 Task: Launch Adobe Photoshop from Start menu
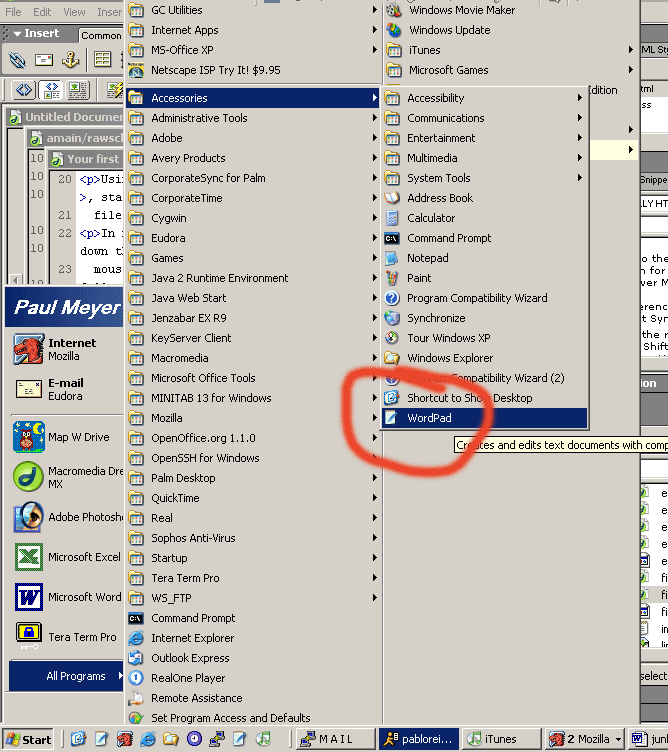tap(29, 517)
